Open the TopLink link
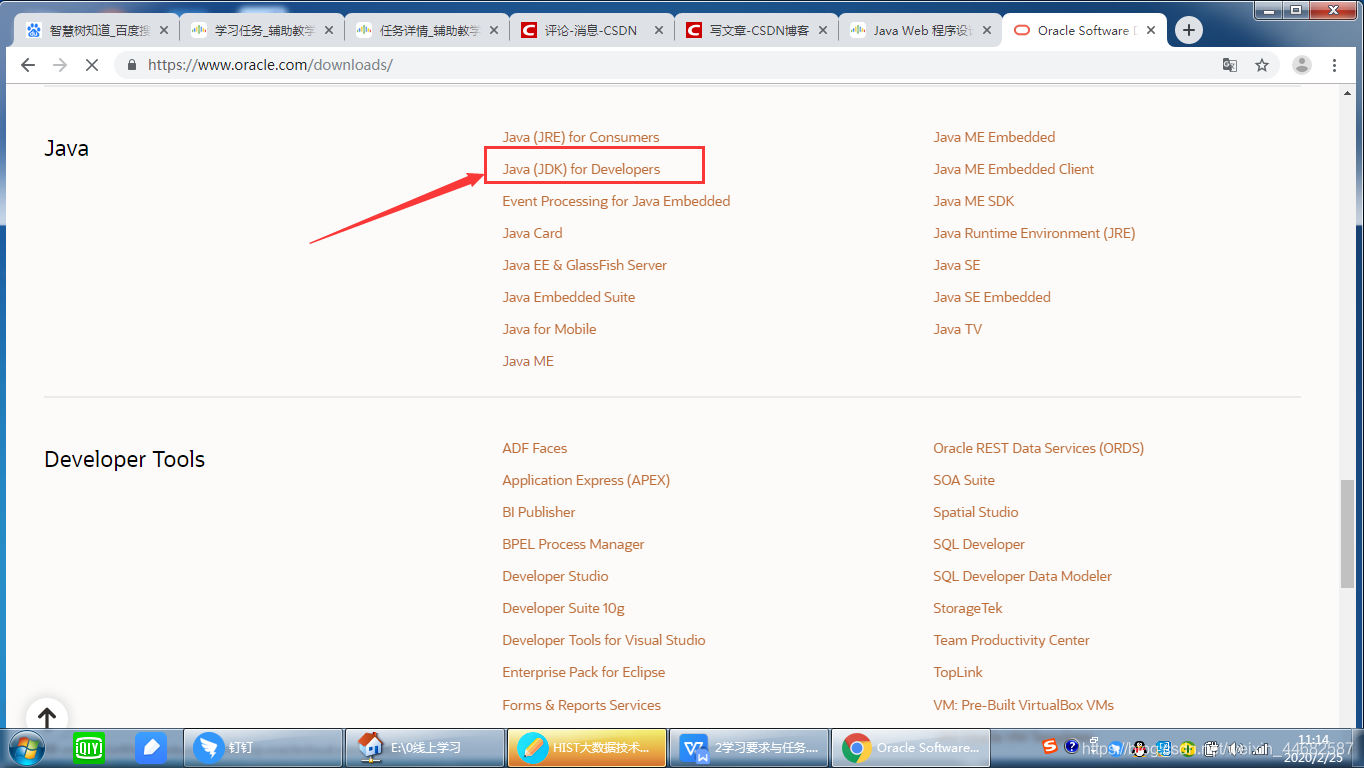Image resolution: width=1364 pixels, height=768 pixels. click(x=958, y=672)
